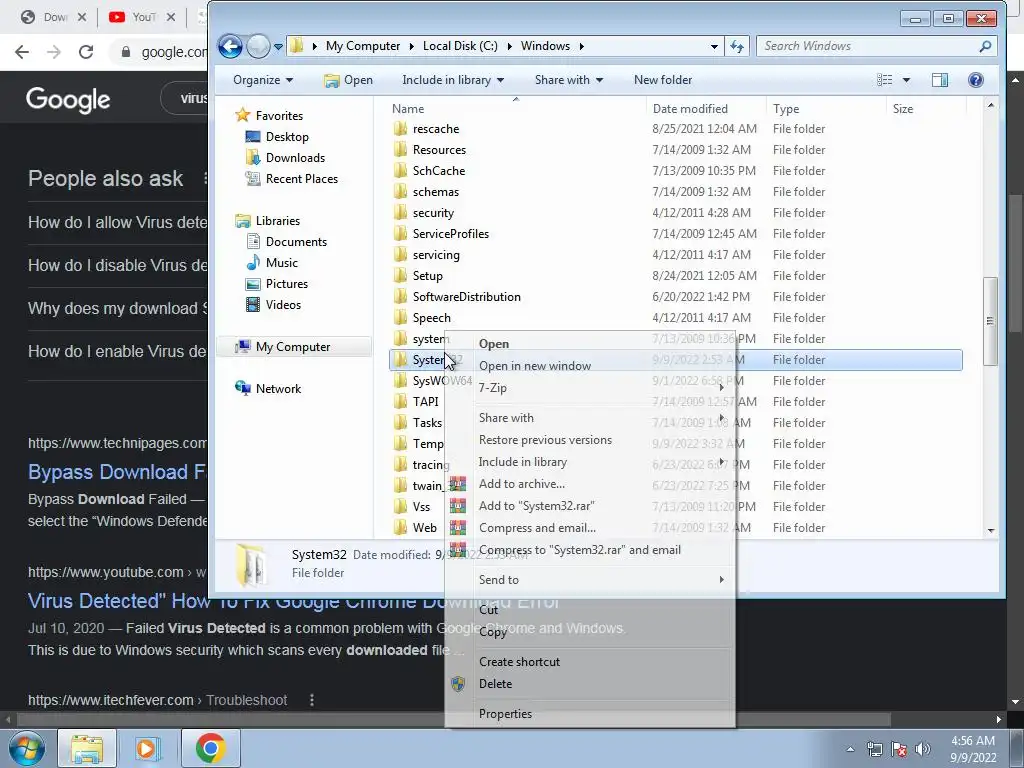The image size is (1024, 768).
Task: Click the change view icon
Action: 885,80
